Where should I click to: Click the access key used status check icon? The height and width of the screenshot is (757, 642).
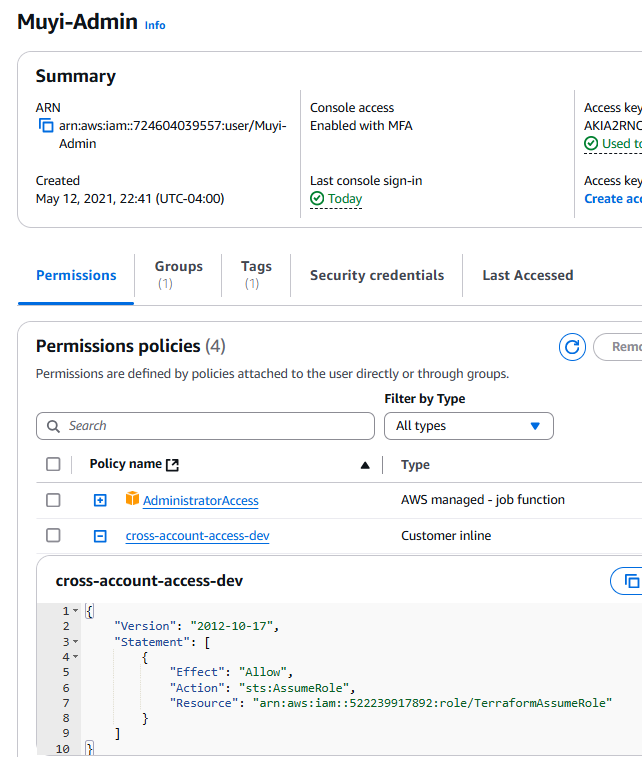tap(591, 143)
